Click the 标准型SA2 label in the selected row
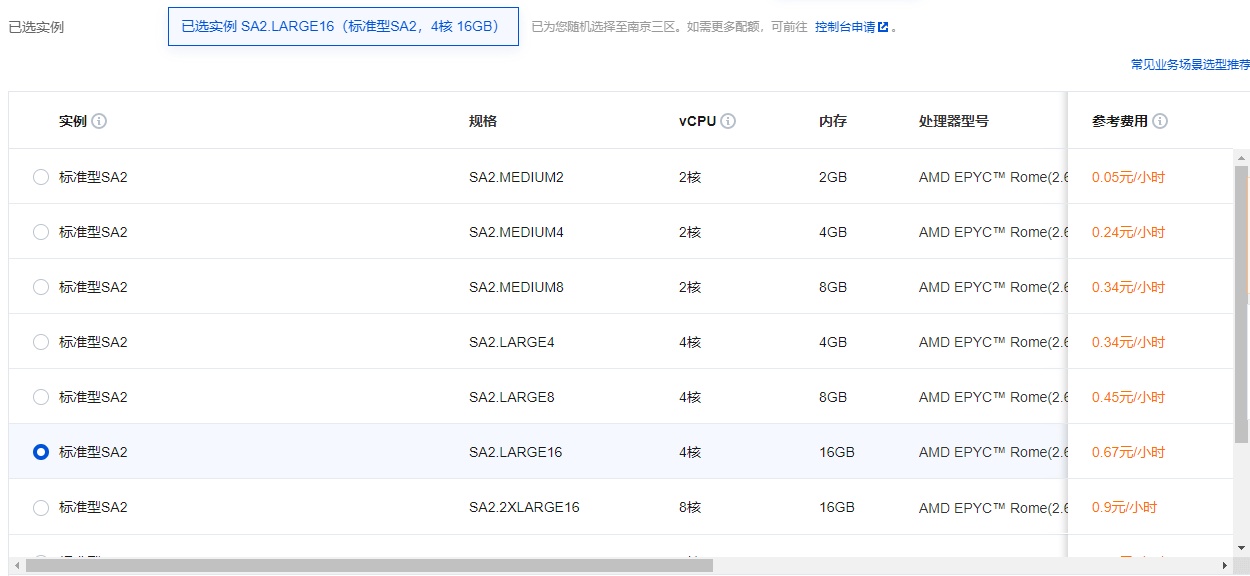Screen dimensions: 1250x576 (x=93, y=452)
